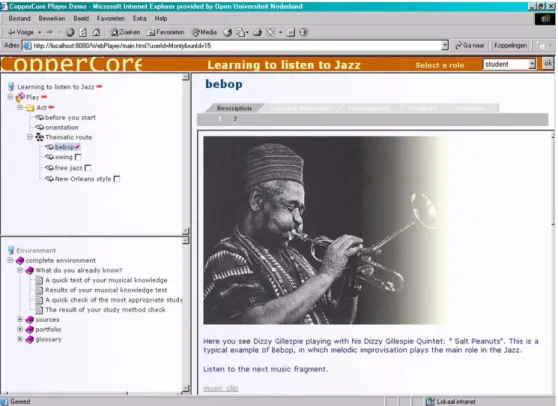The width and height of the screenshot is (558, 406).
Task: Click the eye icon beside orientation
Action: coord(40,127)
